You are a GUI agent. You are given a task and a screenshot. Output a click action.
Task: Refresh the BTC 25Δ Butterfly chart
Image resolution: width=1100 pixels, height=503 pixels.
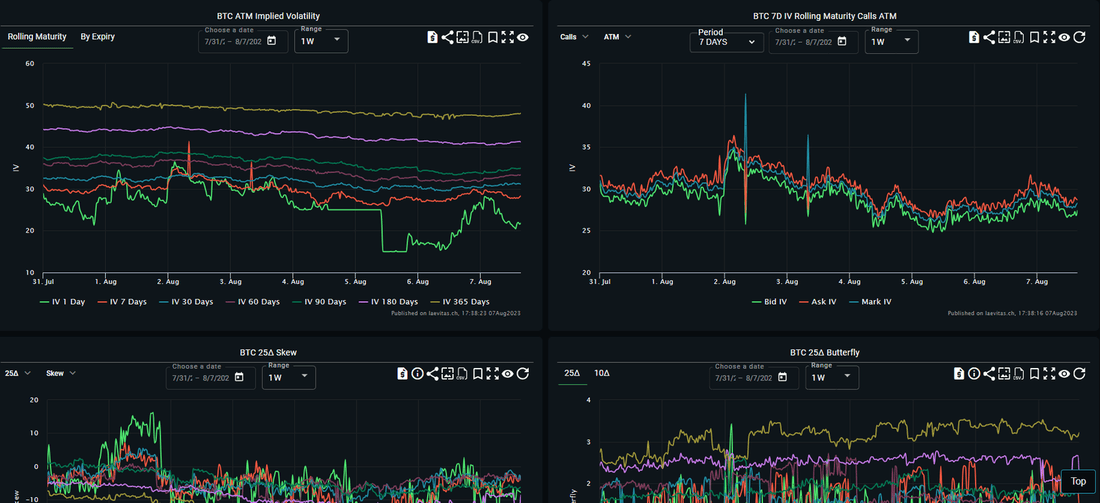(x=1080, y=374)
